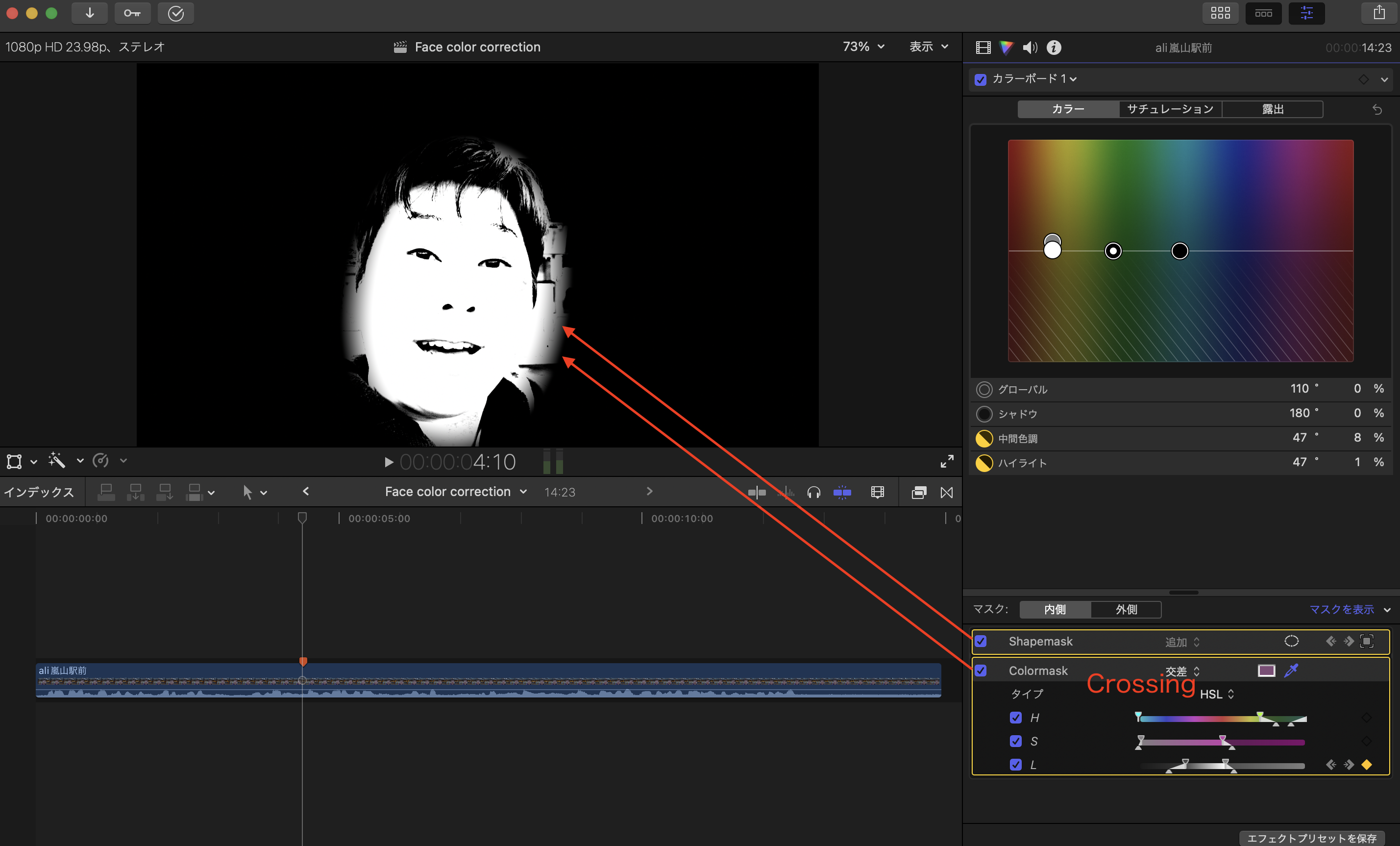Uncheck the Colormask checkbox
Viewport: 1400px width, 846px height.
[x=981, y=671]
